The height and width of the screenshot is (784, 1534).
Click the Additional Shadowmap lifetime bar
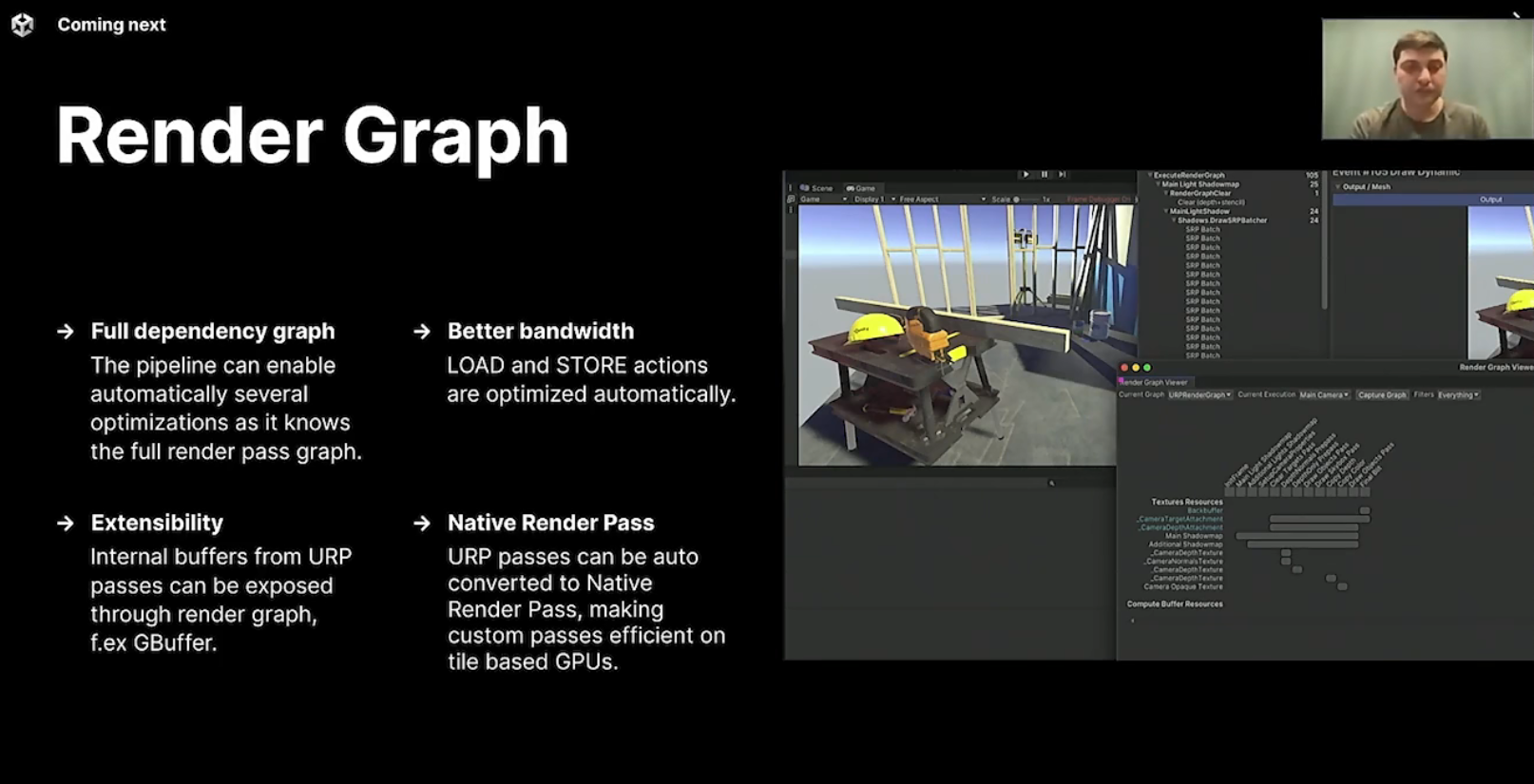coord(1302,545)
